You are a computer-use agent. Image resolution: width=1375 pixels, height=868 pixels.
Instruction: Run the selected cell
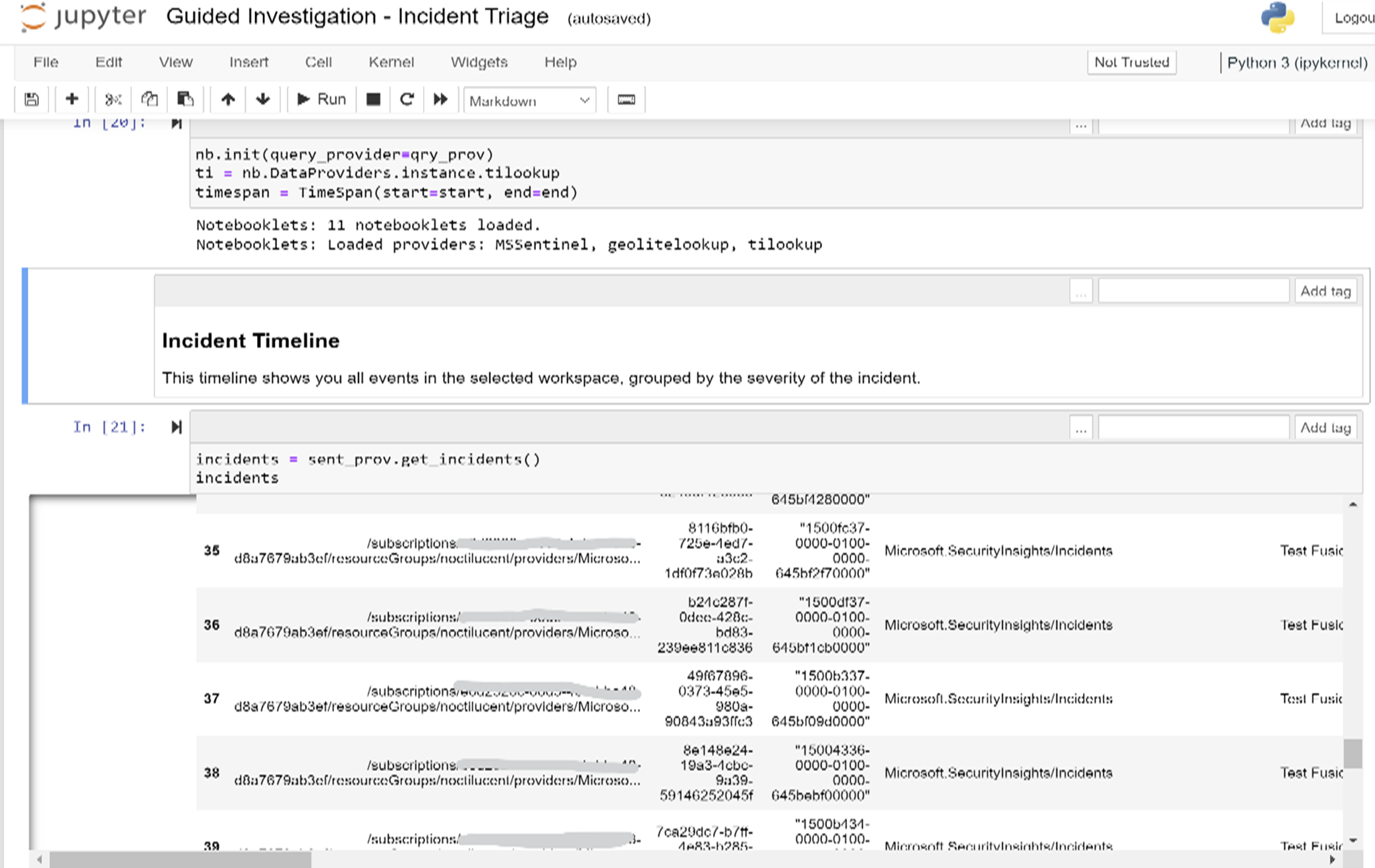[x=321, y=99]
